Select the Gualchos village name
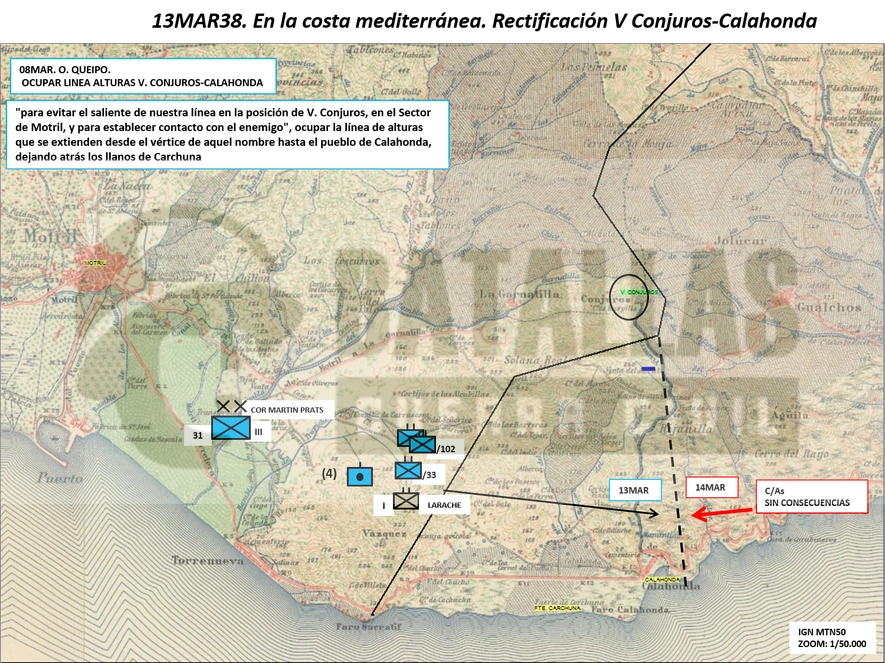Viewport: 885px width, 663px height. pyautogui.click(x=829, y=308)
